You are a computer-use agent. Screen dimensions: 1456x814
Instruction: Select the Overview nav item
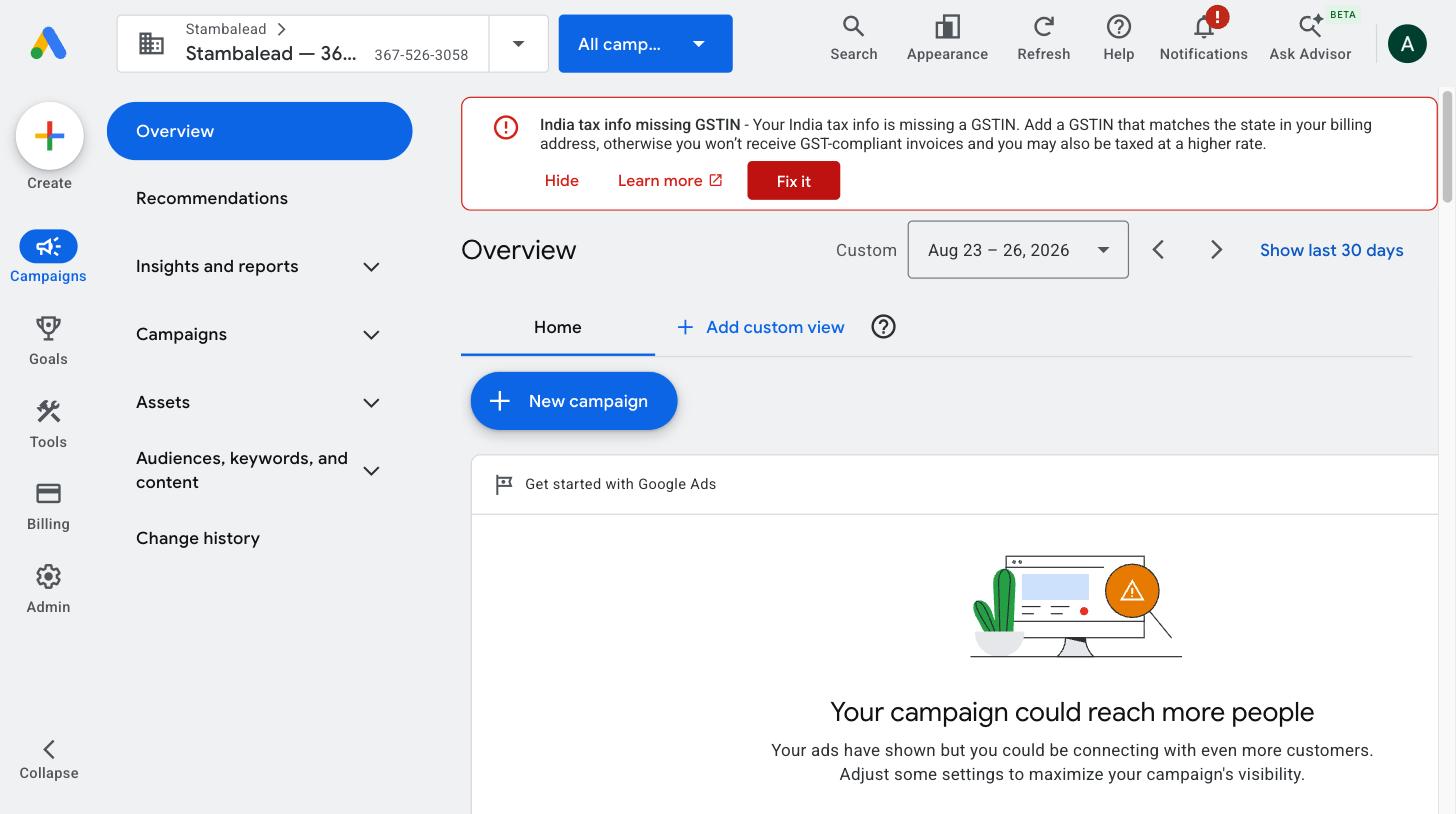point(259,131)
